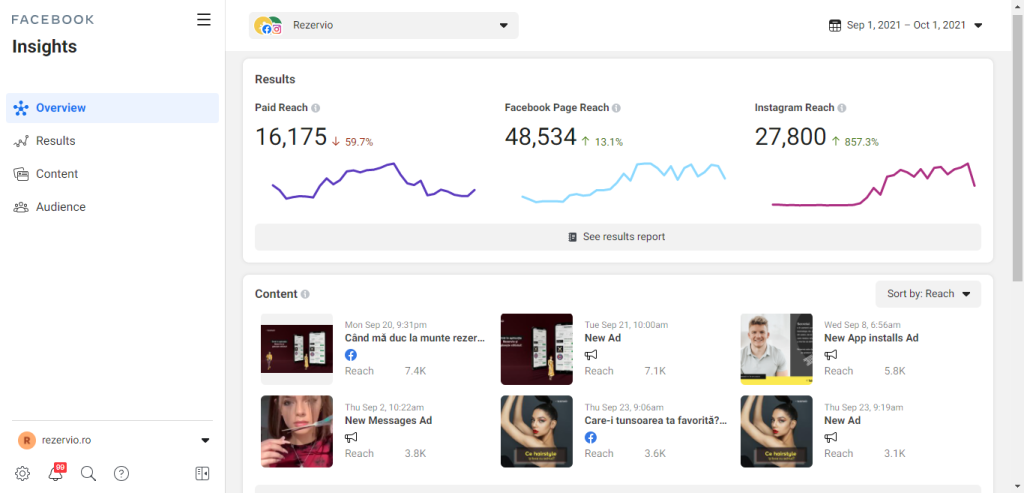1024x493 pixels.
Task: Open the Sort by: Reach dropdown
Action: pyautogui.click(x=927, y=294)
